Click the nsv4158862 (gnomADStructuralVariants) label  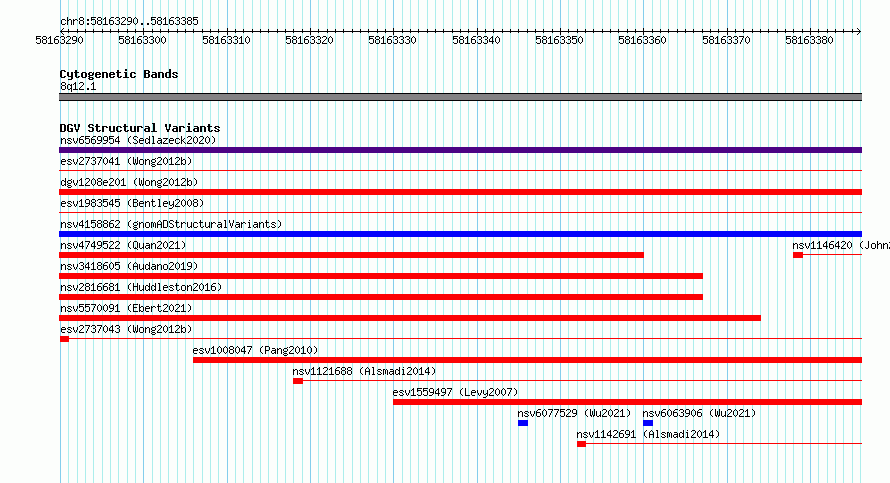tap(171, 224)
